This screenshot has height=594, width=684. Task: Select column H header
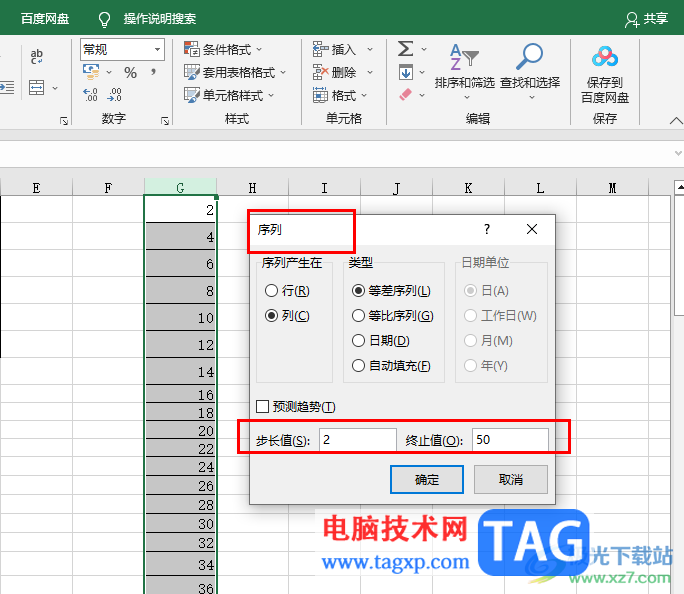[x=252, y=188]
